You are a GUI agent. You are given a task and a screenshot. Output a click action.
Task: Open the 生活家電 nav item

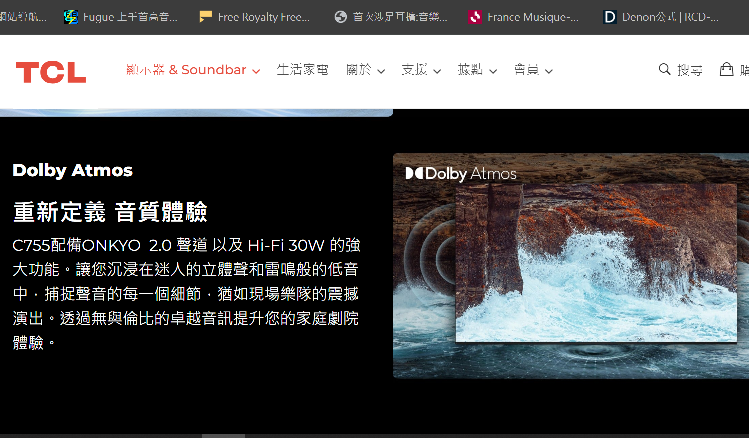[302, 70]
